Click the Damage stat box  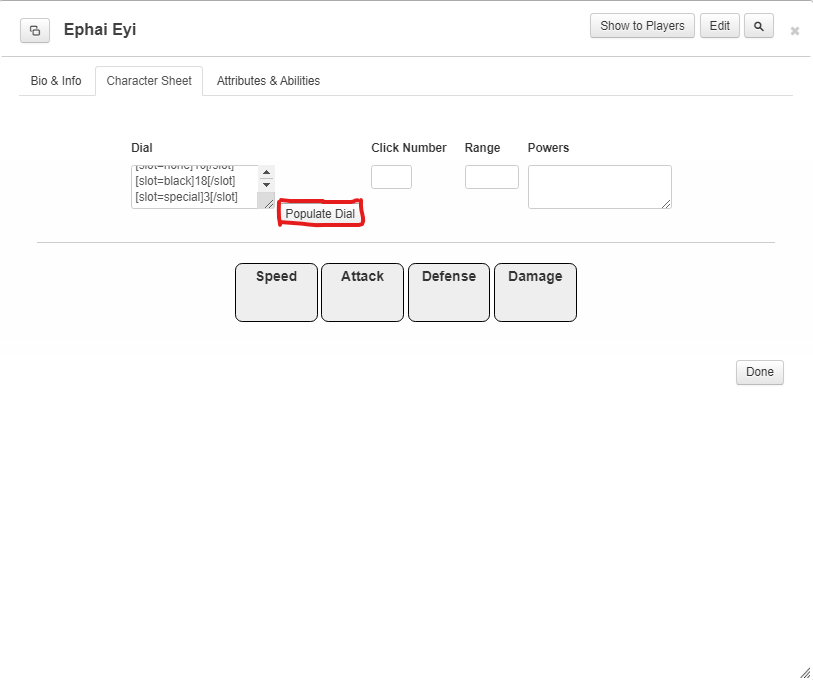[x=535, y=293]
